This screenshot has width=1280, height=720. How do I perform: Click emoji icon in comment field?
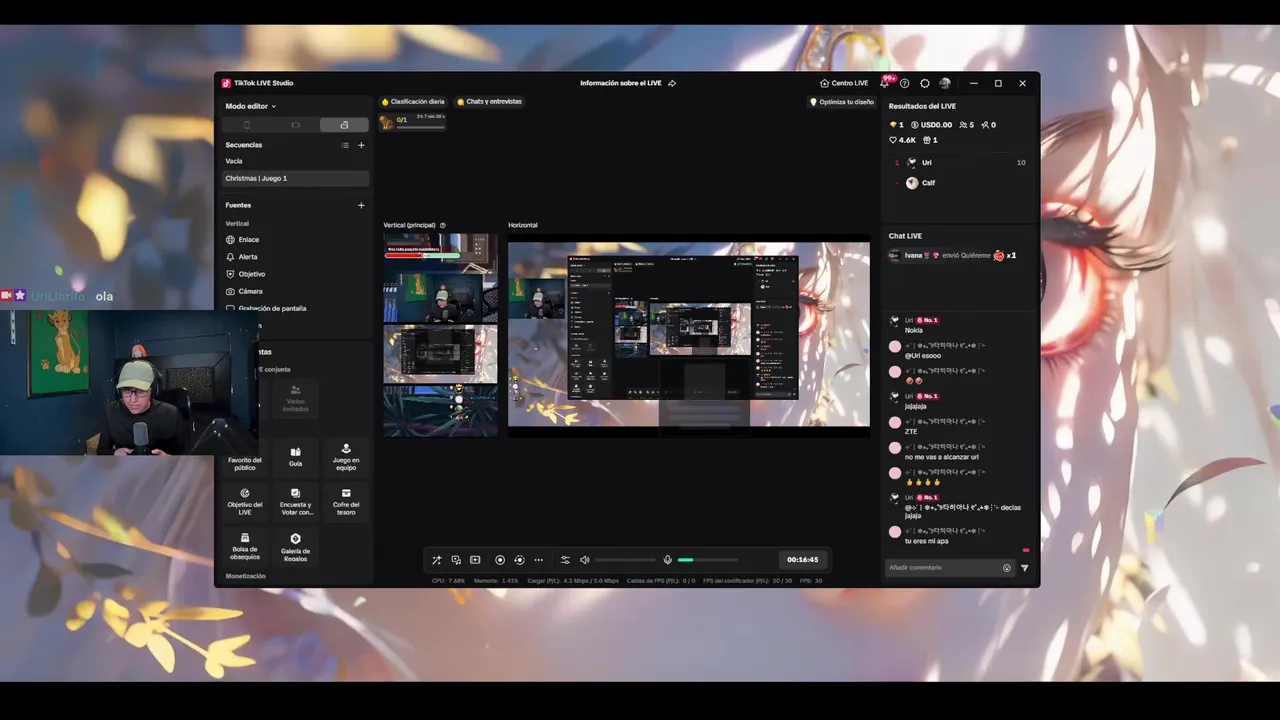pyautogui.click(x=1007, y=568)
